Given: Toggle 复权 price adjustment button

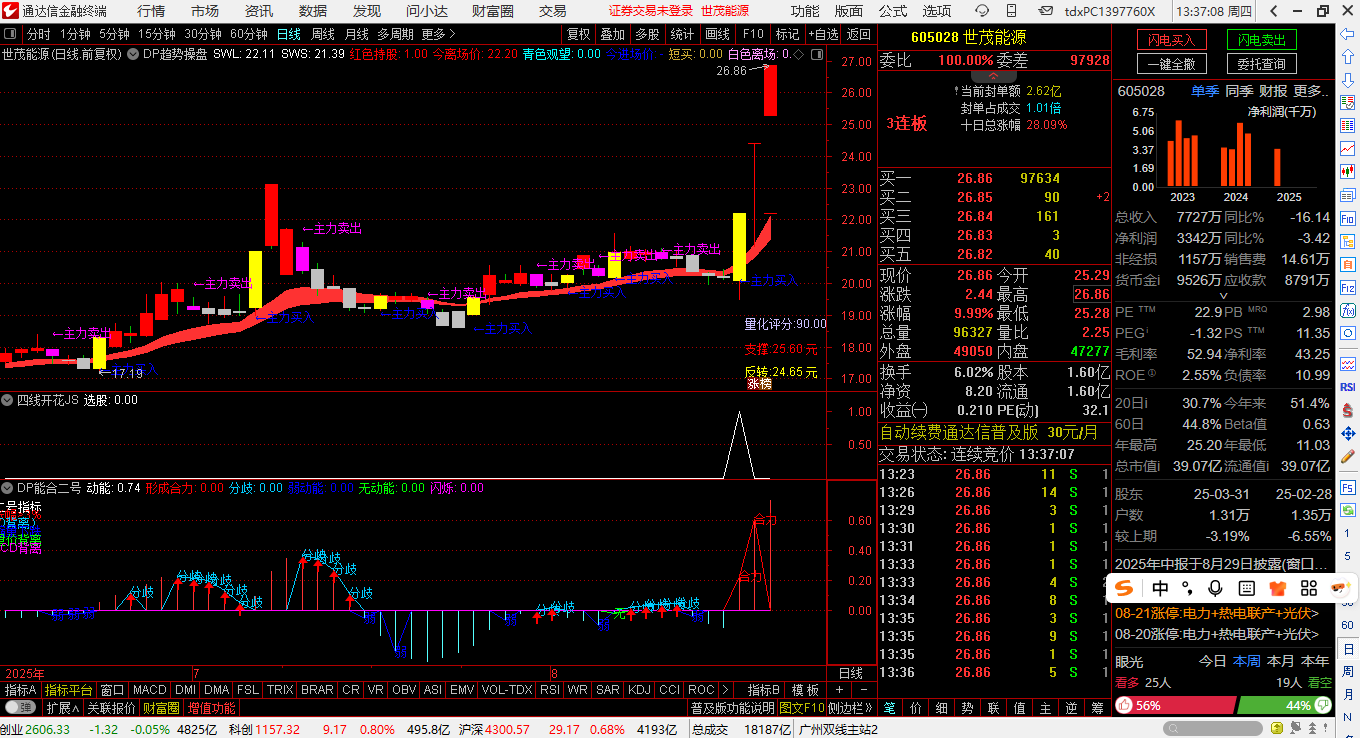Looking at the screenshot, I should tap(579, 33).
